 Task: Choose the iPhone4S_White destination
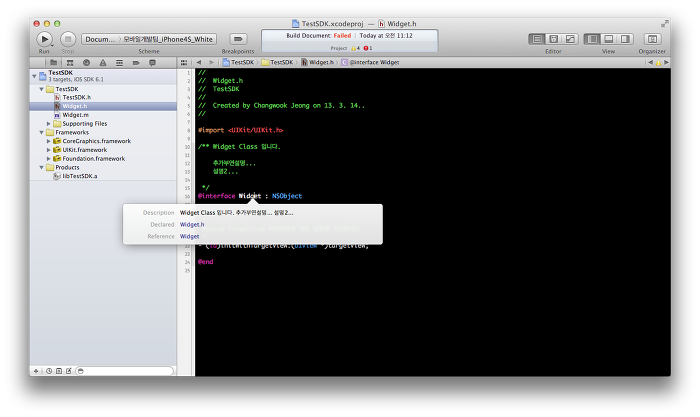pos(168,39)
